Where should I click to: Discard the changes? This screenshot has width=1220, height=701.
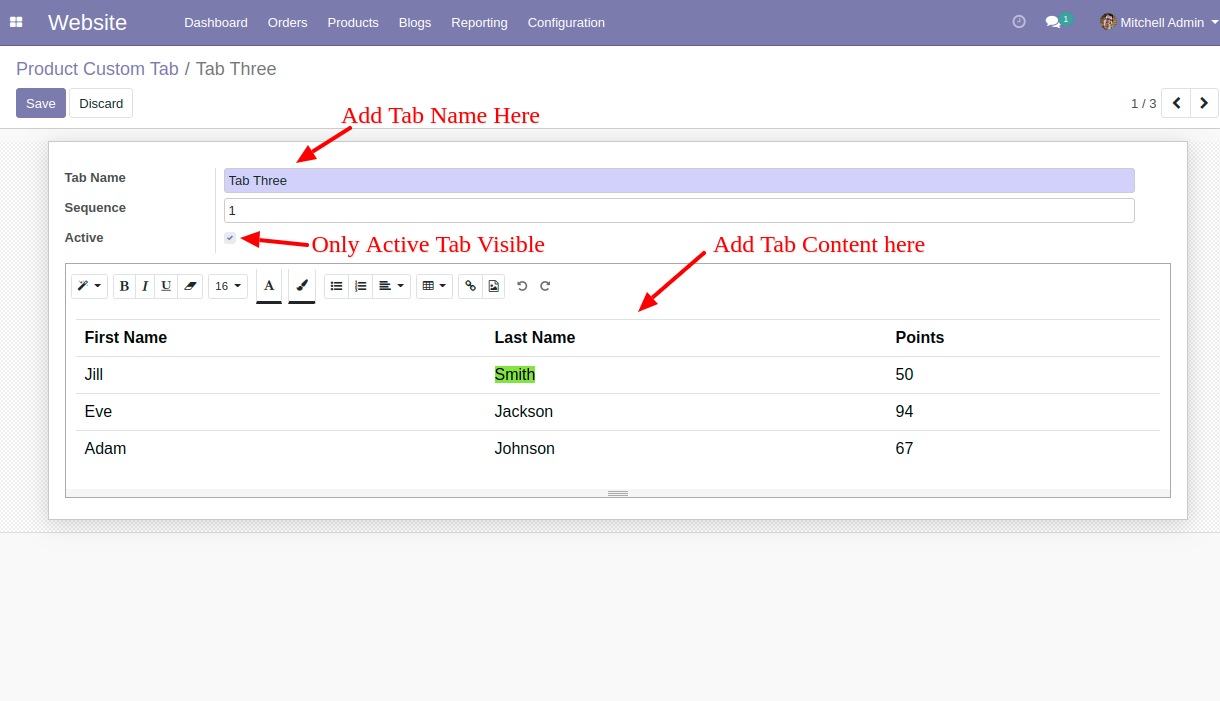(x=101, y=103)
